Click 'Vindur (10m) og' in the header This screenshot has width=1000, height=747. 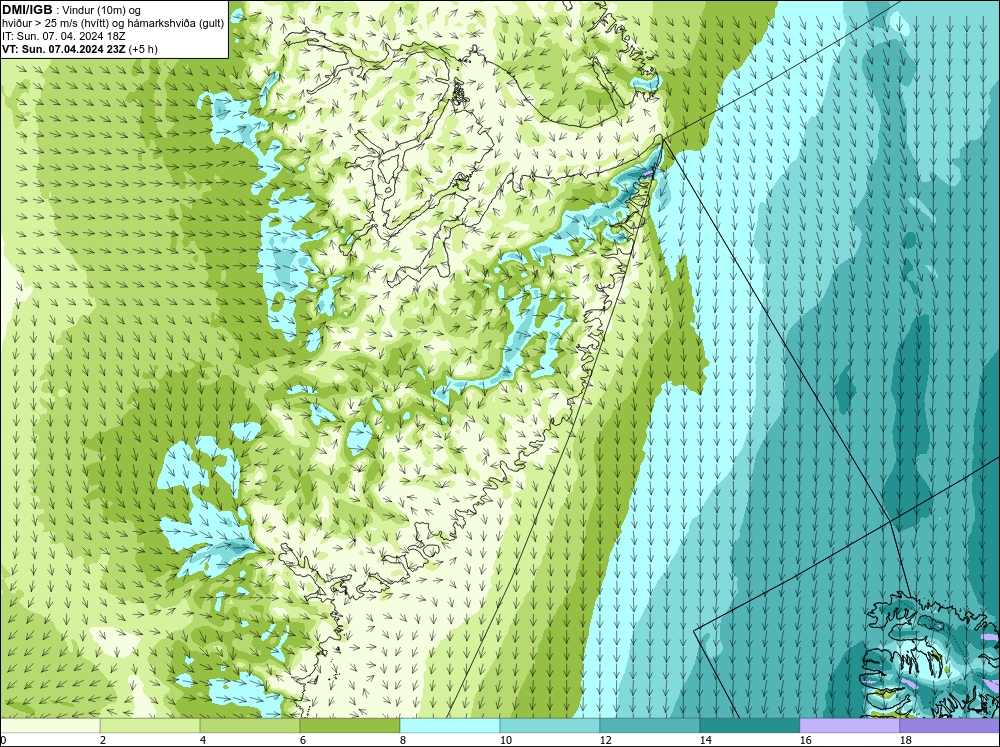point(103,11)
